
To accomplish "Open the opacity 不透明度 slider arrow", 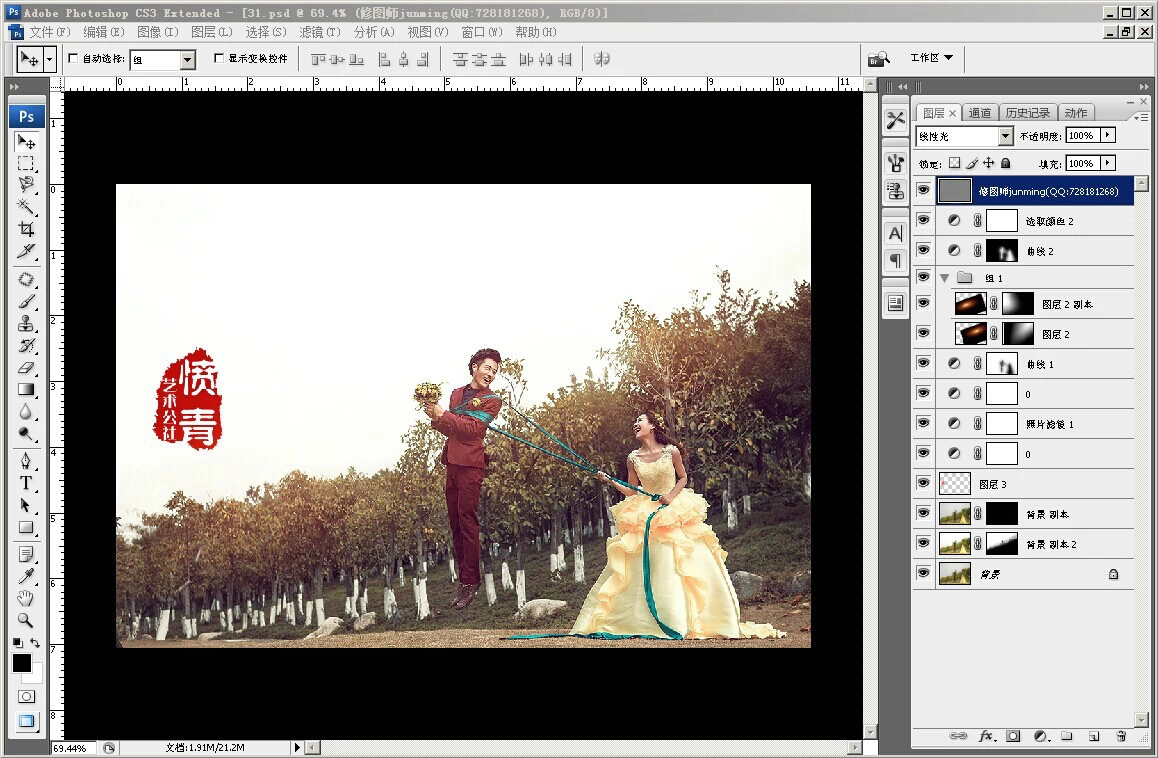I will pyautogui.click(x=1108, y=135).
